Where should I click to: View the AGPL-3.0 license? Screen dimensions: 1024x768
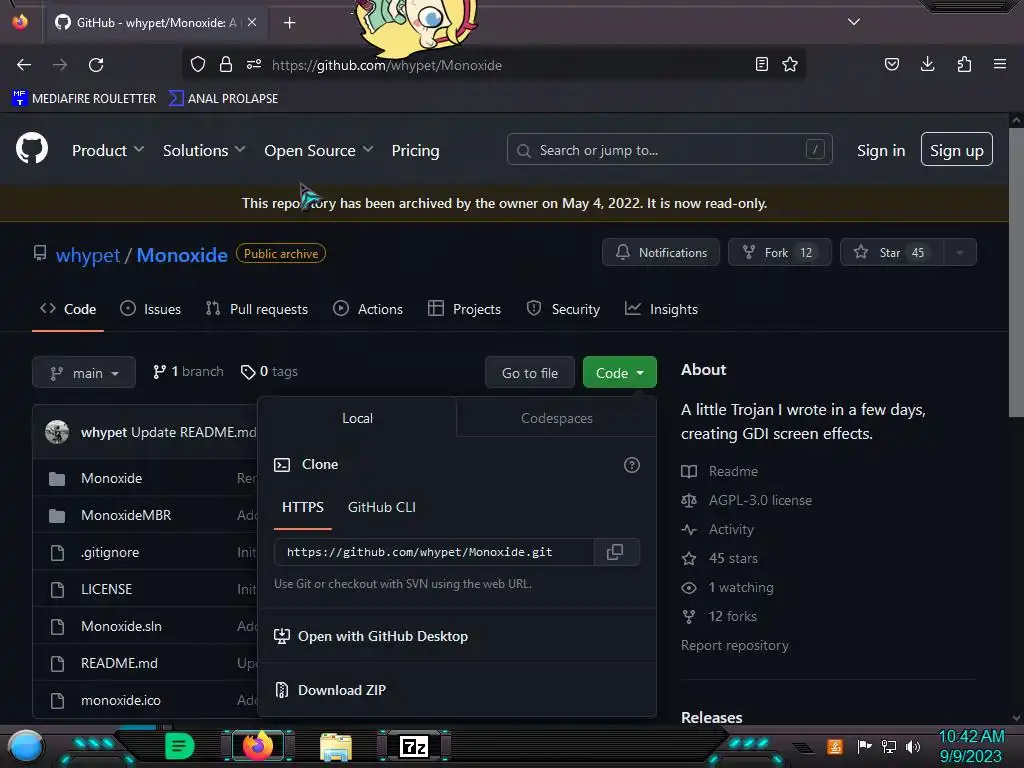[x=746, y=500]
